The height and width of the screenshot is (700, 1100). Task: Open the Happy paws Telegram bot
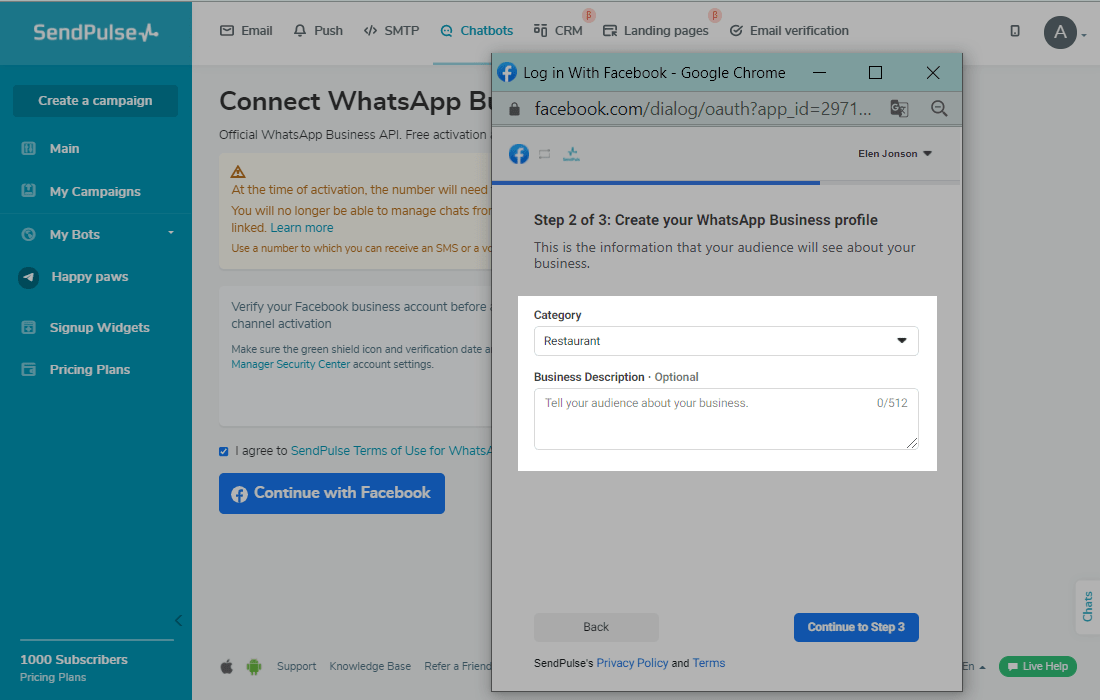(x=89, y=277)
